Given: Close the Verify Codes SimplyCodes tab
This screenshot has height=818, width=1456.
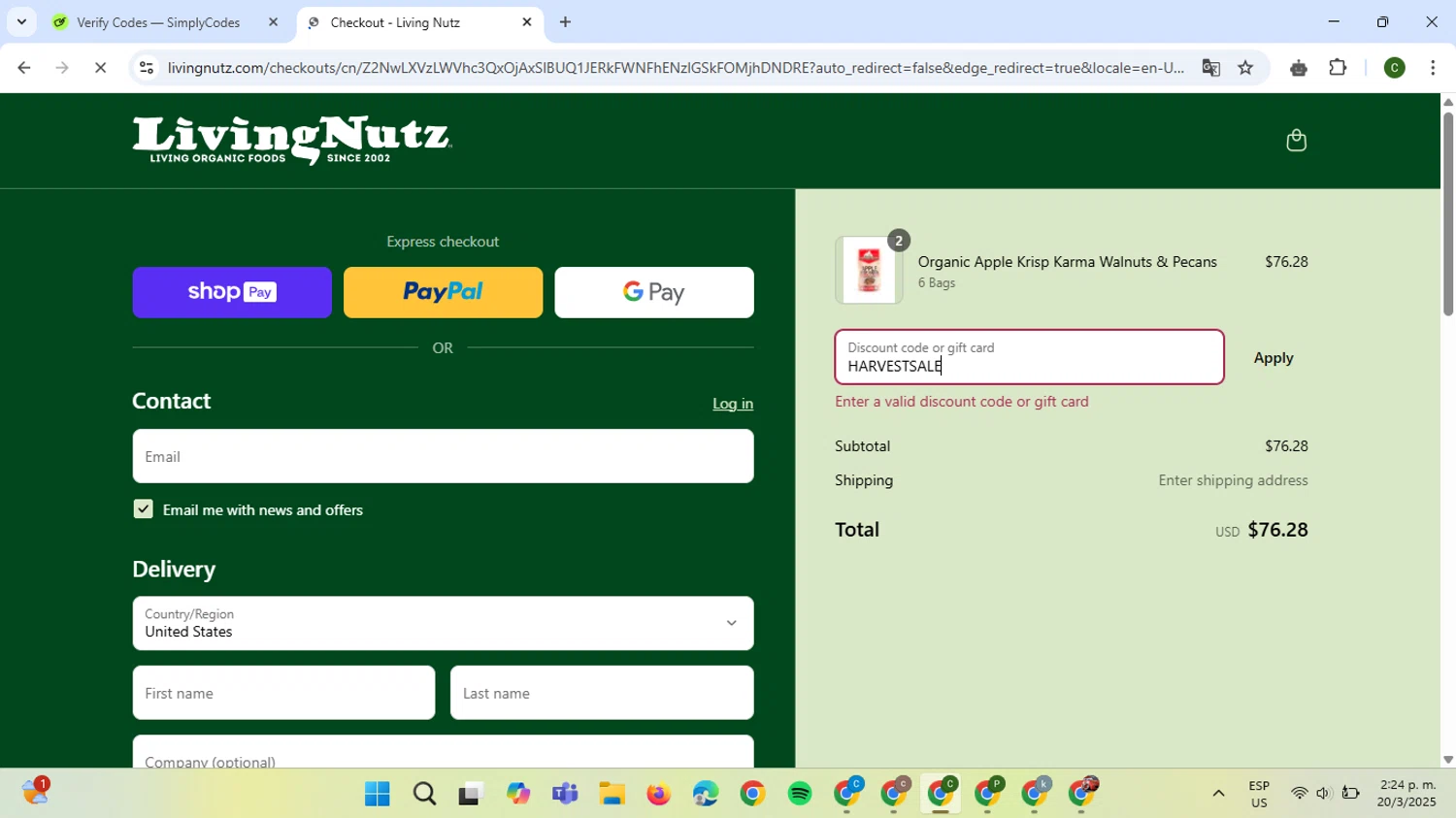Looking at the screenshot, I should point(273,21).
